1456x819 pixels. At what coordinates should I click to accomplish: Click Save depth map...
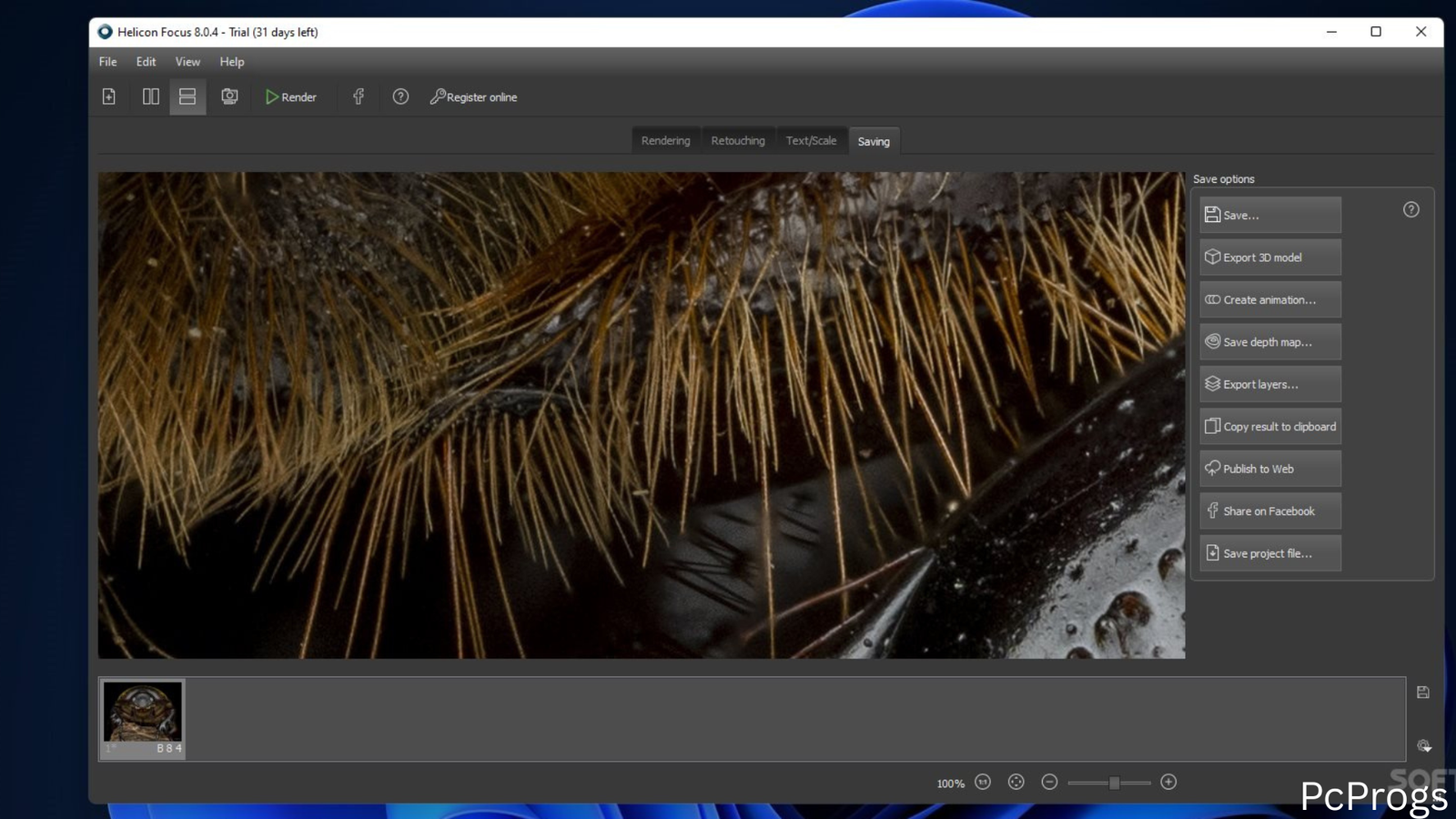click(1270, 342)
